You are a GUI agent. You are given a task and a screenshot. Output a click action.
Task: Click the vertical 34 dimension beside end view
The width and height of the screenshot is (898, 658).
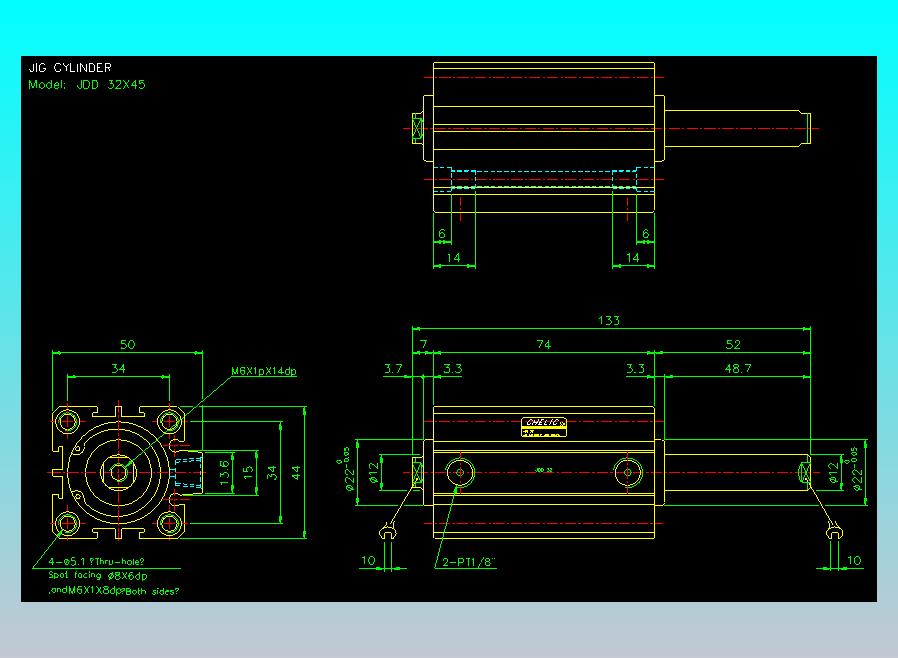pyautogui.click(x=271, y=473)
